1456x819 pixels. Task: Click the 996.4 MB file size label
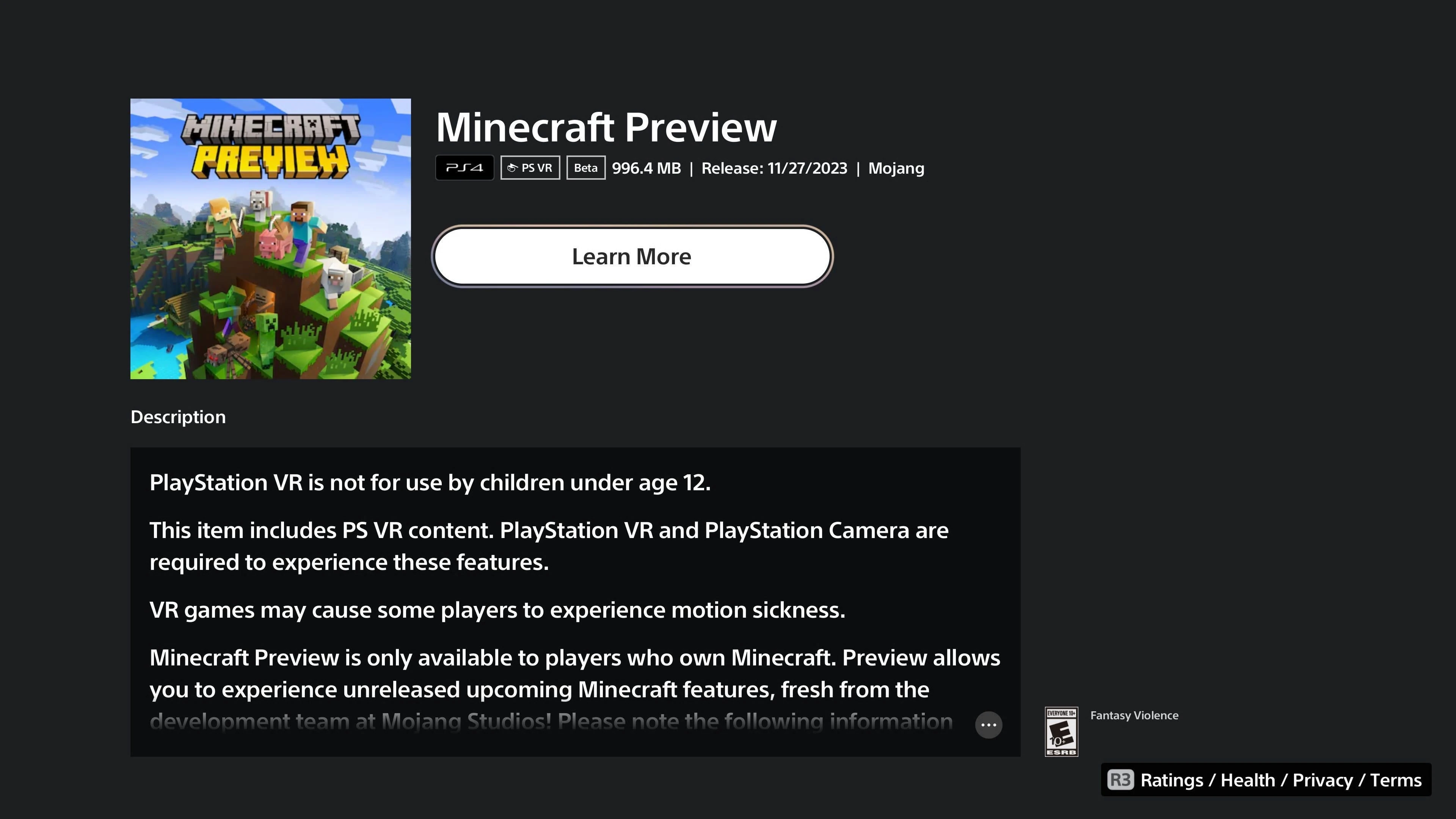[x=646, y=168]
